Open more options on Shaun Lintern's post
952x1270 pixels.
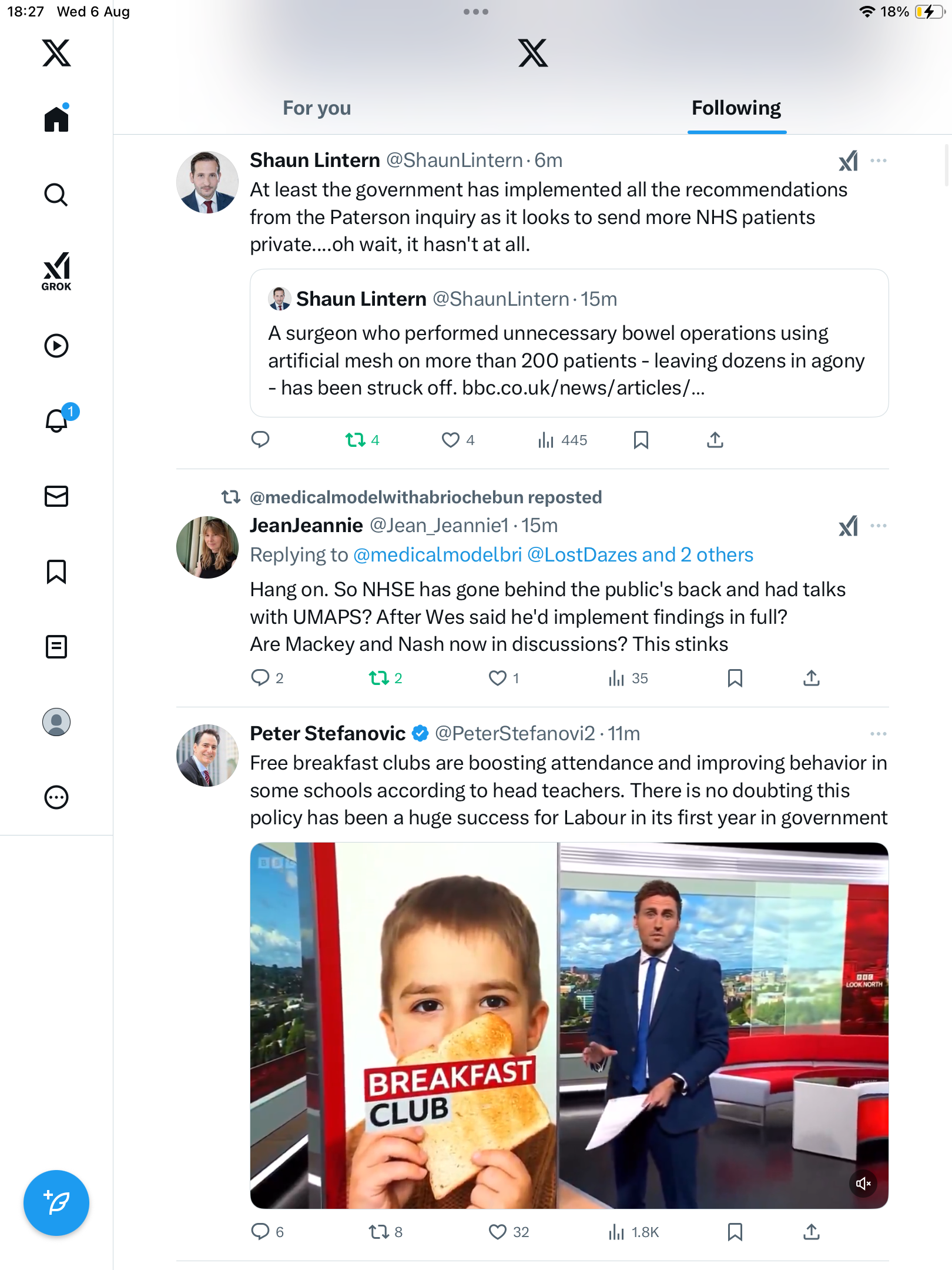(x=879, y=161)
